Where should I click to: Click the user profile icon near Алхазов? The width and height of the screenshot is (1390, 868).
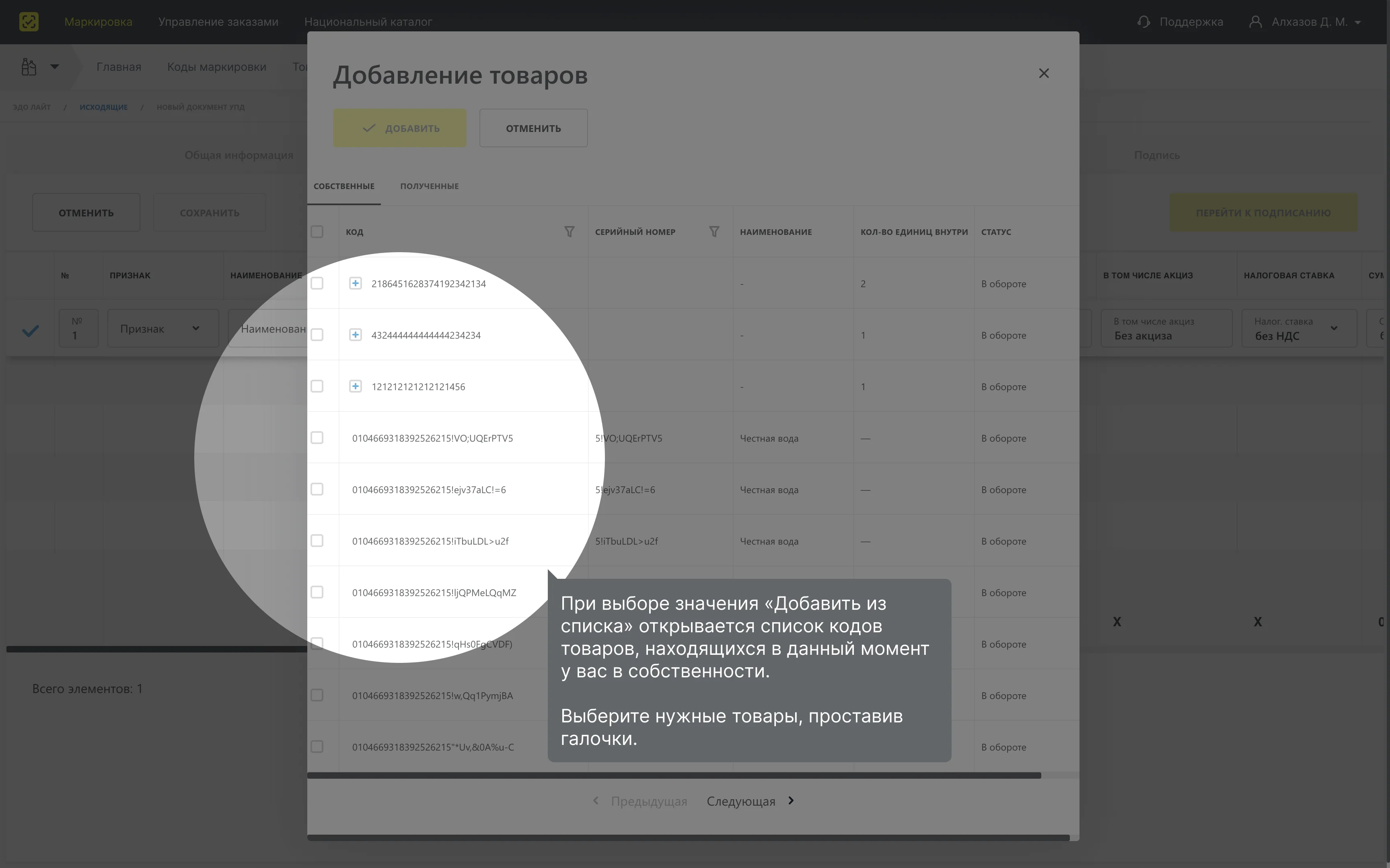[x=1255, y=22]
